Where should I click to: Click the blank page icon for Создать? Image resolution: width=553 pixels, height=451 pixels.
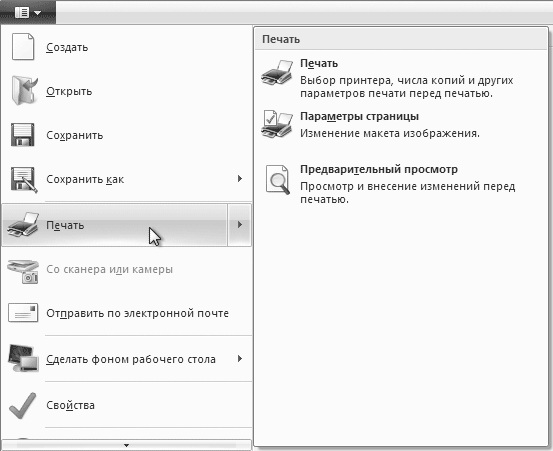pos(23,47)
